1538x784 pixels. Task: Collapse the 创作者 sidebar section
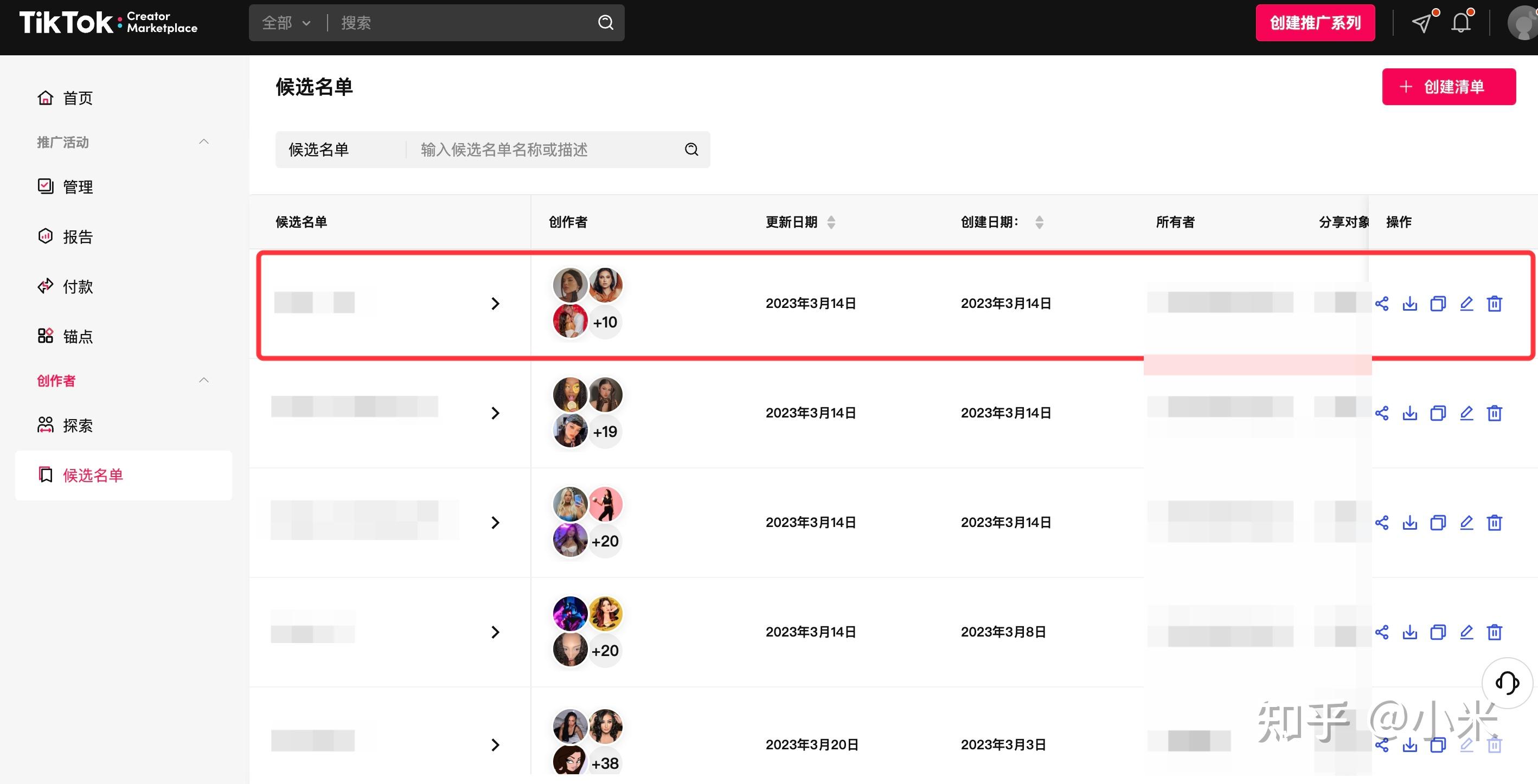[x=203, y=381]
